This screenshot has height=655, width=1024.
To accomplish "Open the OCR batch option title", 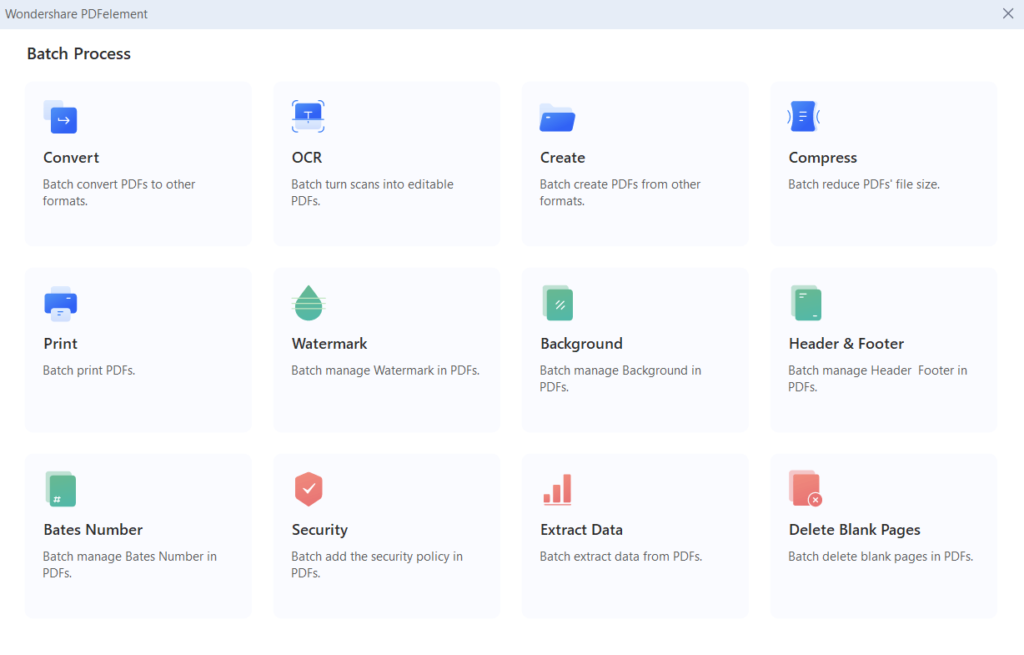I will pyautogui.click(x=307, y=157).
